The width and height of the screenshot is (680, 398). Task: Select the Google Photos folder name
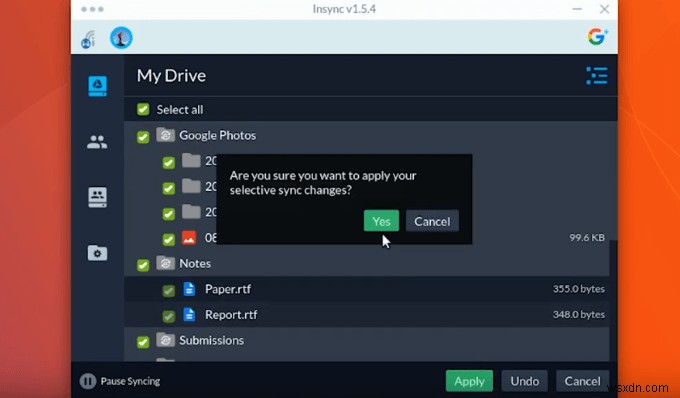[218, 135]
